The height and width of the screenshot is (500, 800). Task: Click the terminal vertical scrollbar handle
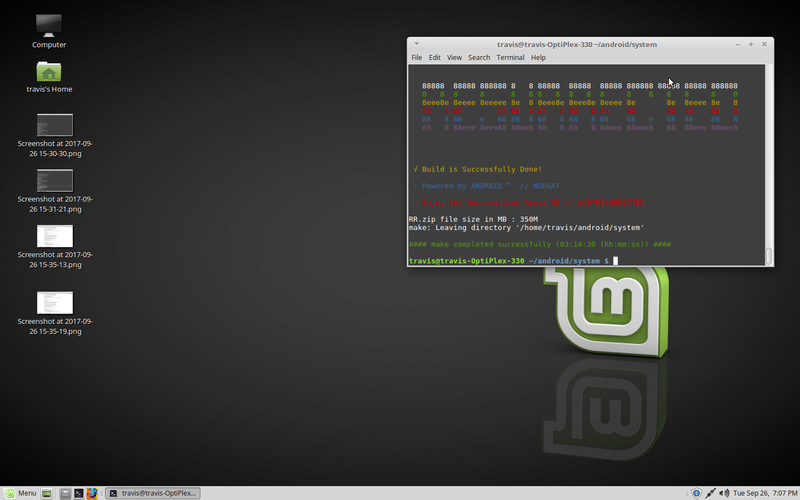pos(769,255)
